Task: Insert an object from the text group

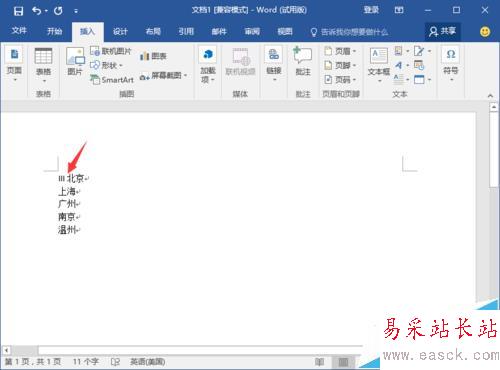Action: [x=422, y=80]
